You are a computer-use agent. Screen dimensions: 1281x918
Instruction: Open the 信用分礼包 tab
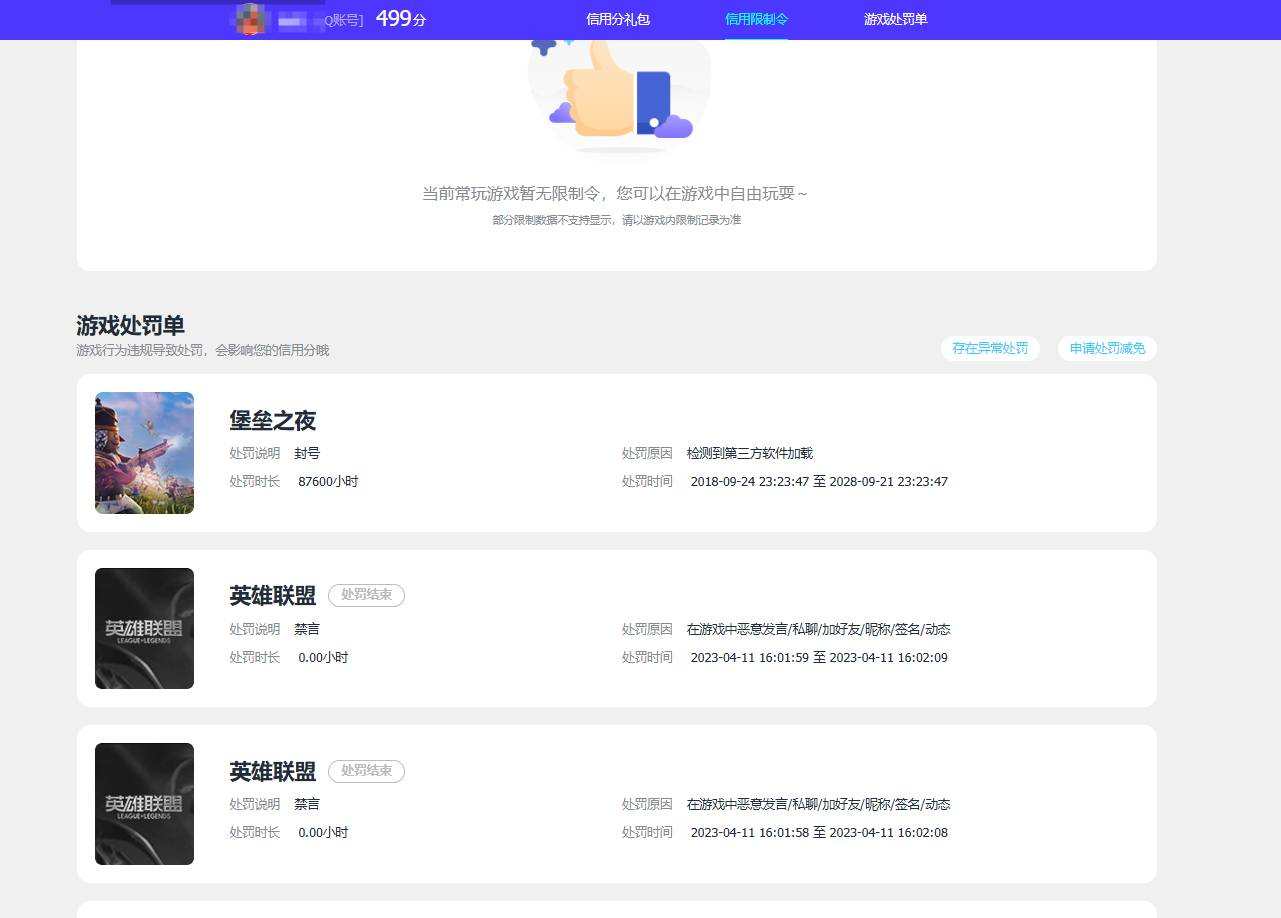[x=618, y=19]
